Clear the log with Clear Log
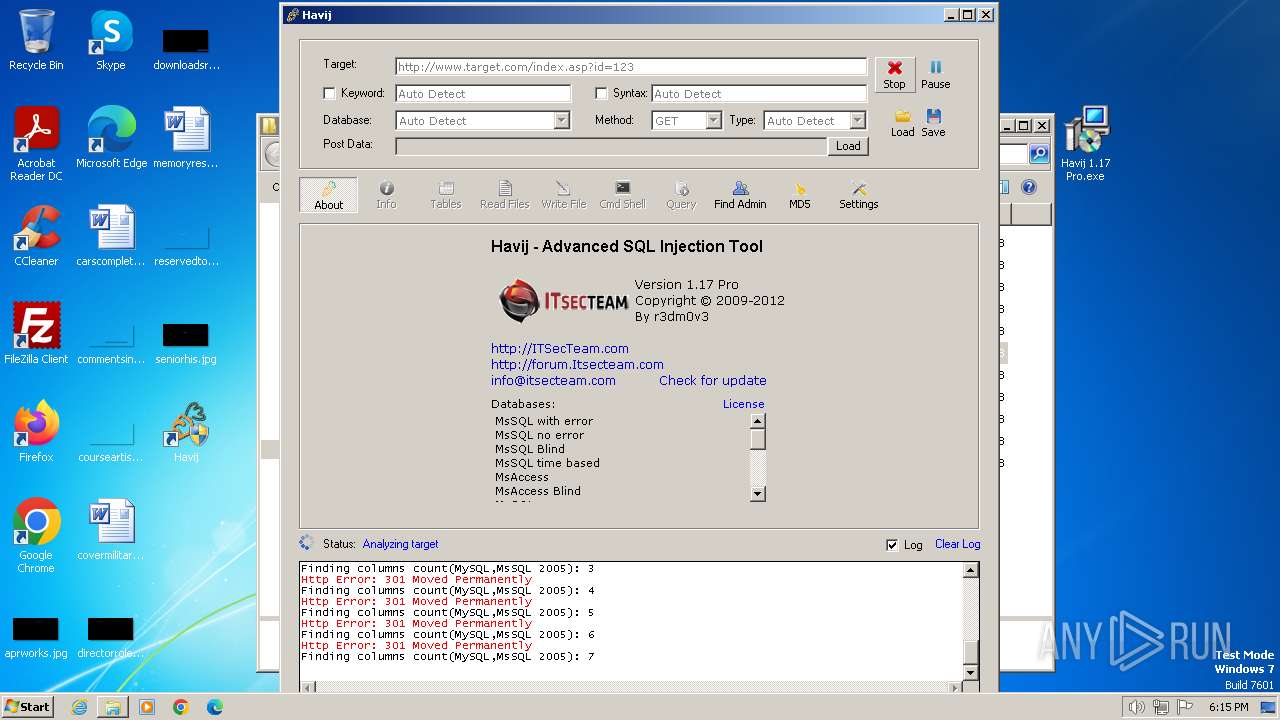The height and width of the screenshot is (720, 1280). [x=957, y=544]
